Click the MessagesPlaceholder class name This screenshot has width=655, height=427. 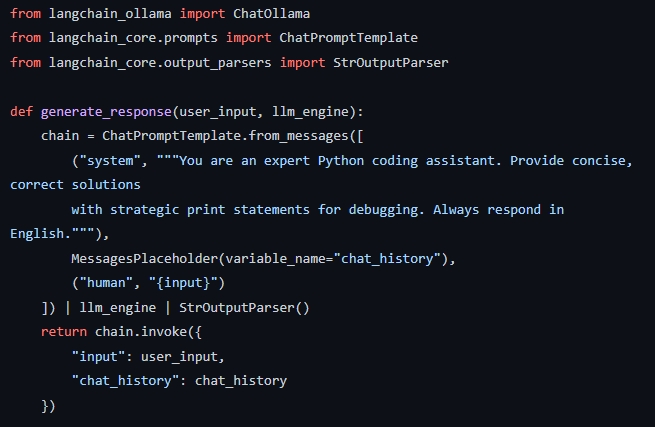(x=145, y=259)
